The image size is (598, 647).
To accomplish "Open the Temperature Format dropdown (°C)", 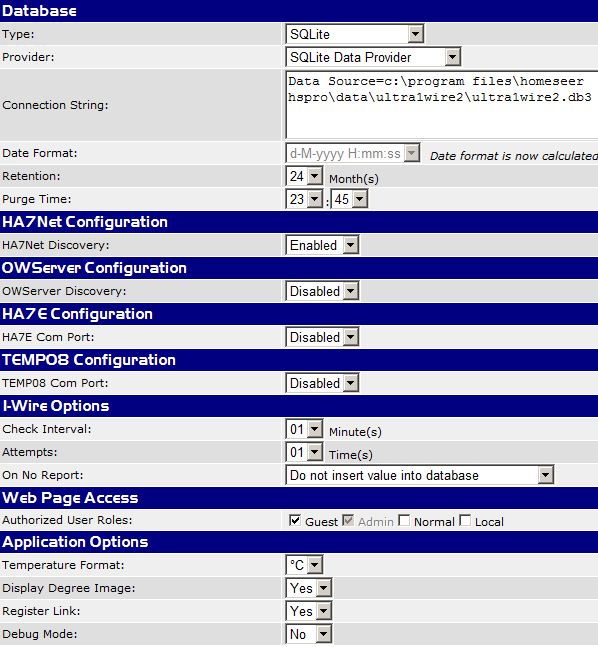I will pyautogui.click(x=304, y=565).
